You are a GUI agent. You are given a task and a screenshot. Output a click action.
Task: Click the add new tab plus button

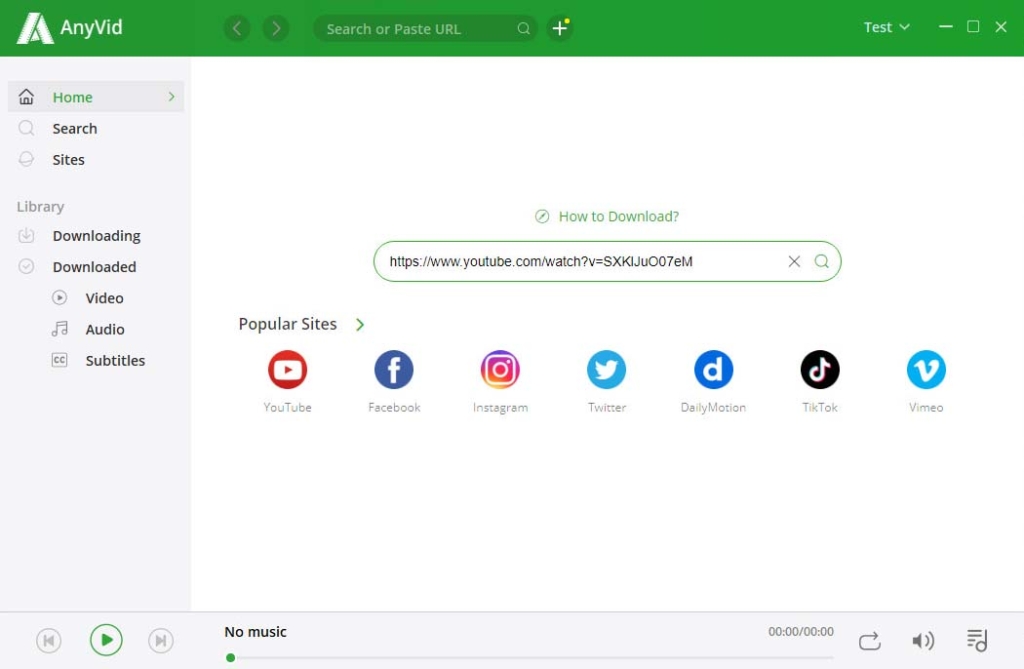(x=560, y=29)
